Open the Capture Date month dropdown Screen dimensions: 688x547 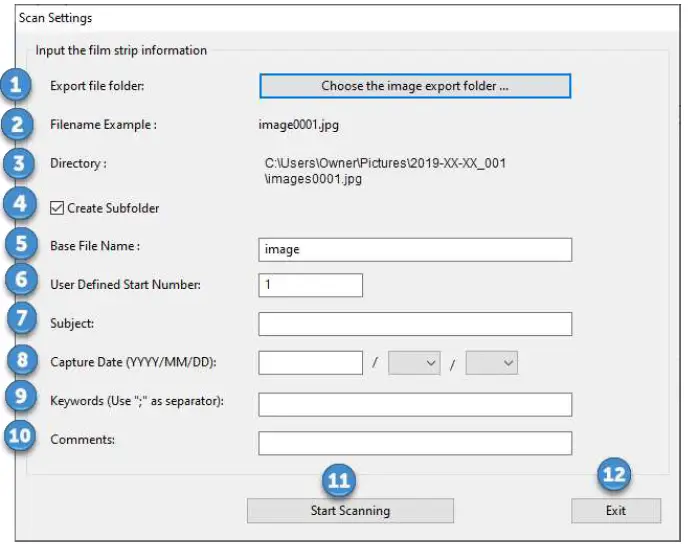coord(414,363)
